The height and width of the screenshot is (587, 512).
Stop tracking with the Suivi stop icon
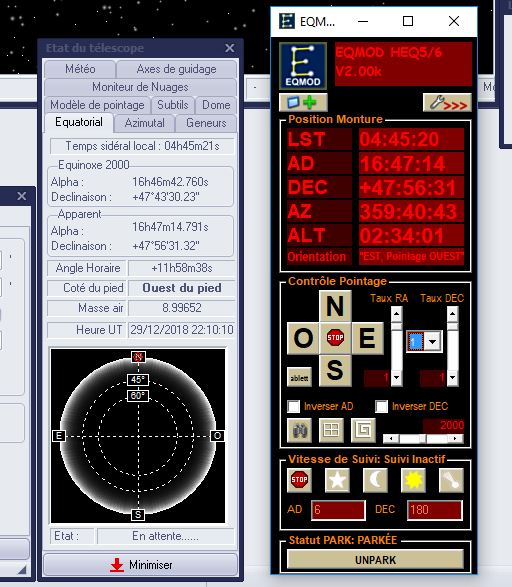(x=299, y=480)
